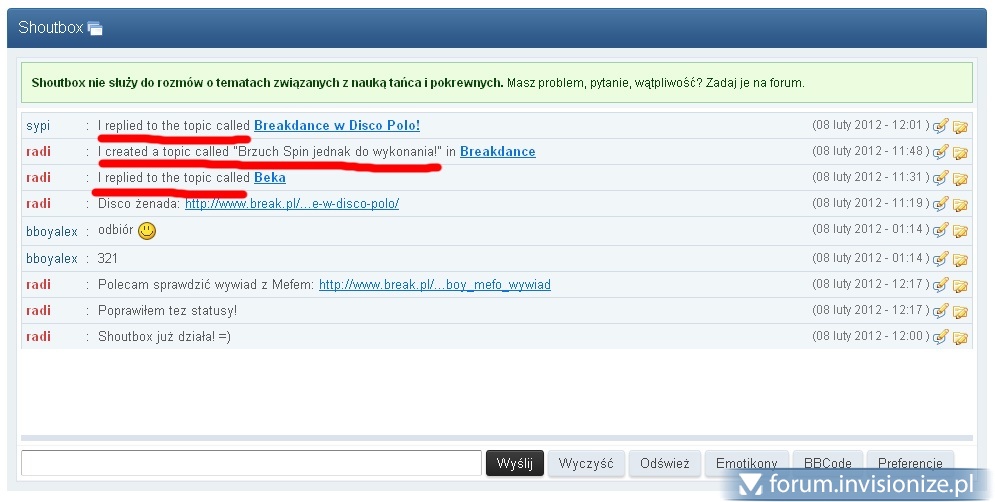Open the 'Breakdance w Disco Polo!' topic link

pos(337,126)
